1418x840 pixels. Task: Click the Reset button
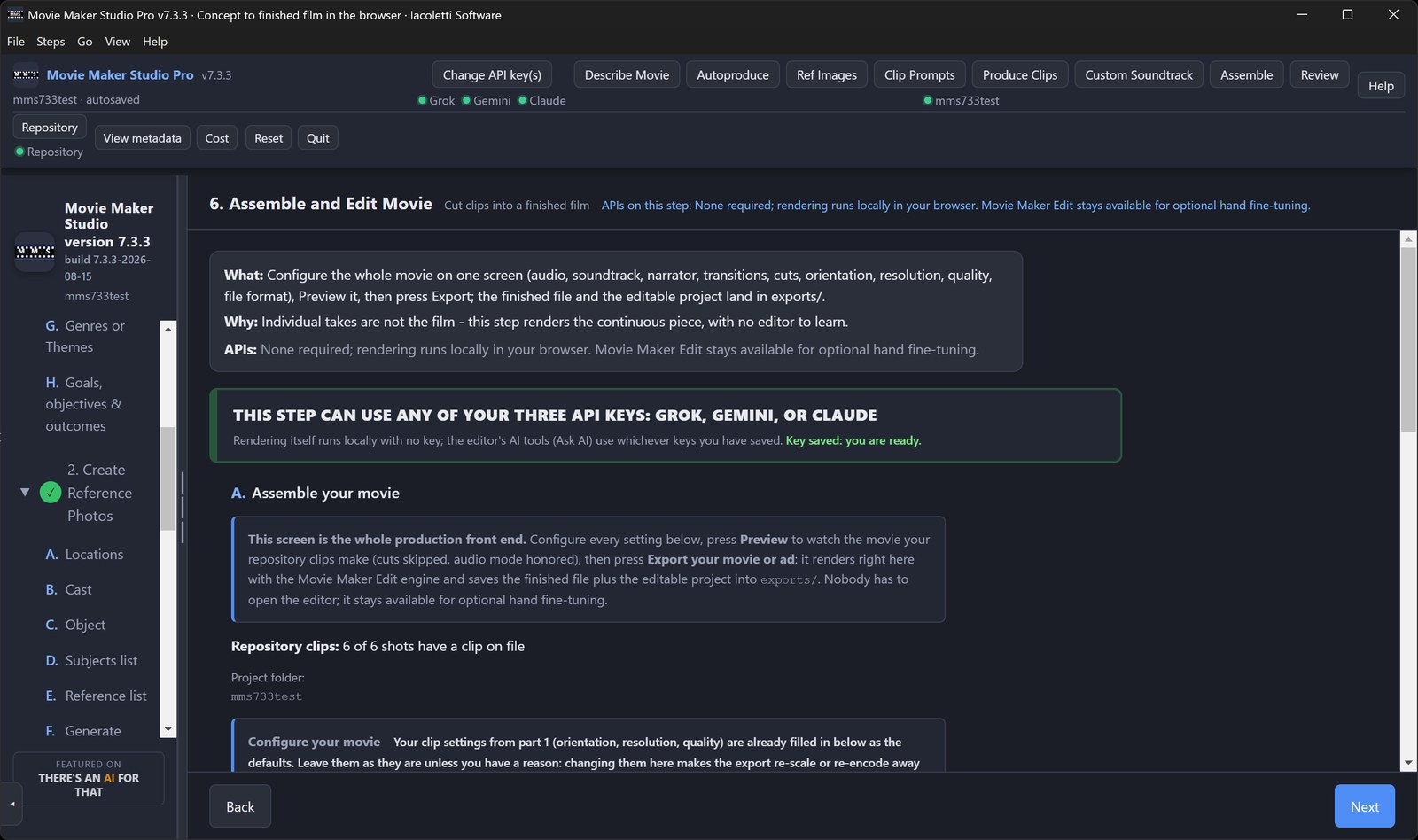[x=269, y=137]
